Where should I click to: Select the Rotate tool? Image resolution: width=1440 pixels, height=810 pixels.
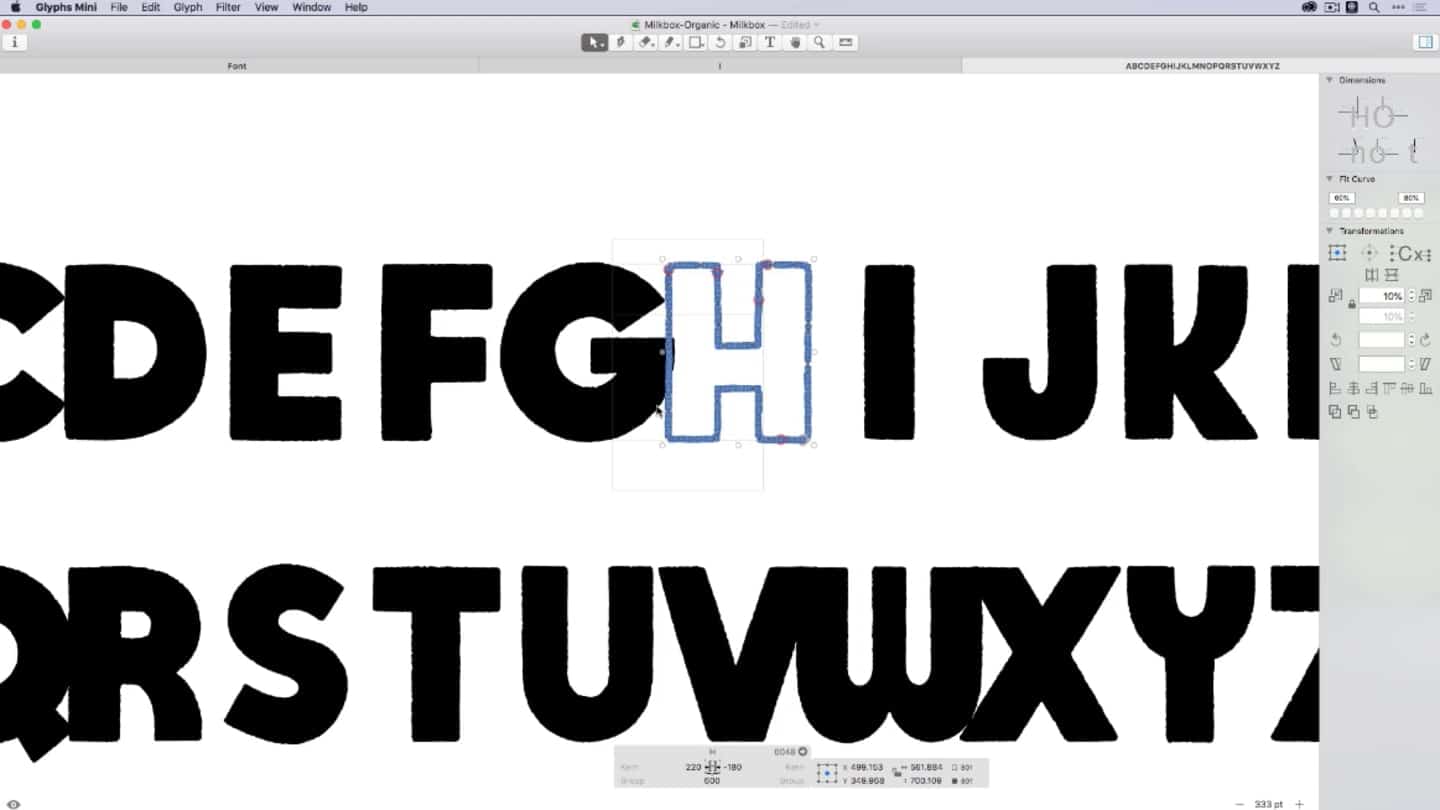pos(722,42)
